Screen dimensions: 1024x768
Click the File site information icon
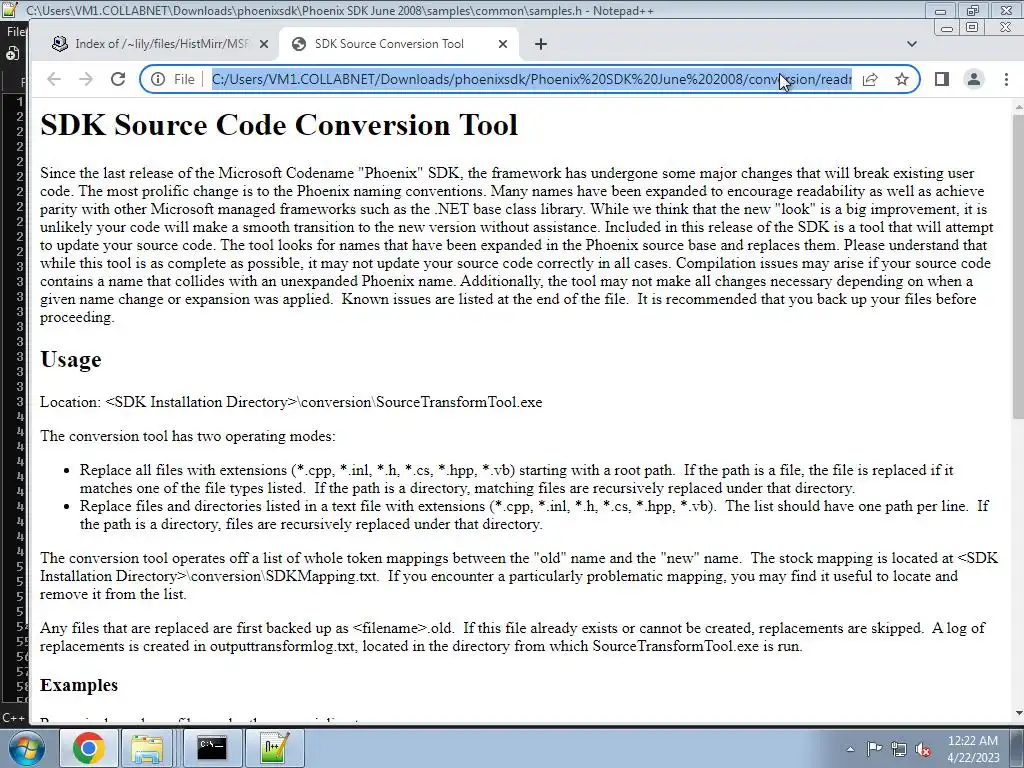pyautogui.click(x=159, y=79)
